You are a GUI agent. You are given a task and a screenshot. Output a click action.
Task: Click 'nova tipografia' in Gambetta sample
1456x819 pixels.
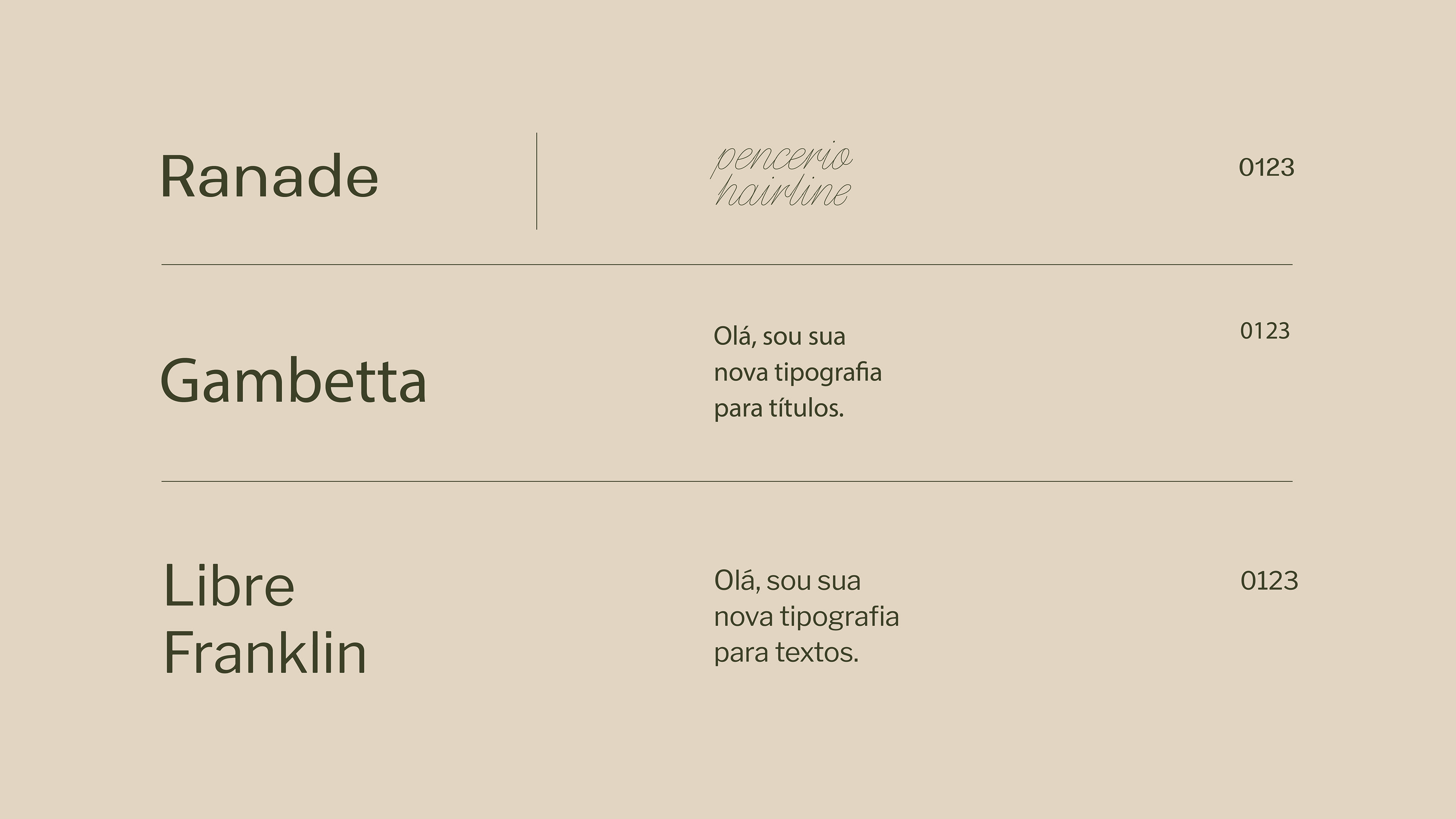coord(797,372)
